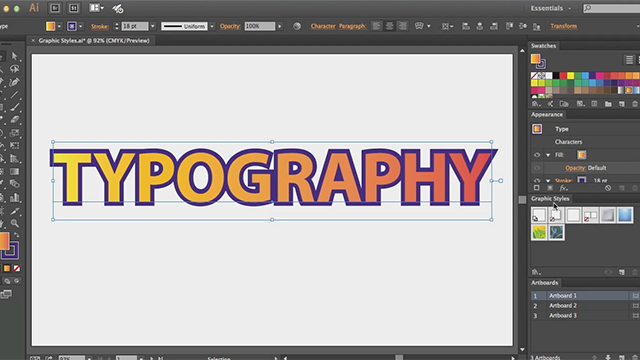The image size is (640, 360).
Task: Pick the black swatch in Swatches panel
Action: pos(556,76)
